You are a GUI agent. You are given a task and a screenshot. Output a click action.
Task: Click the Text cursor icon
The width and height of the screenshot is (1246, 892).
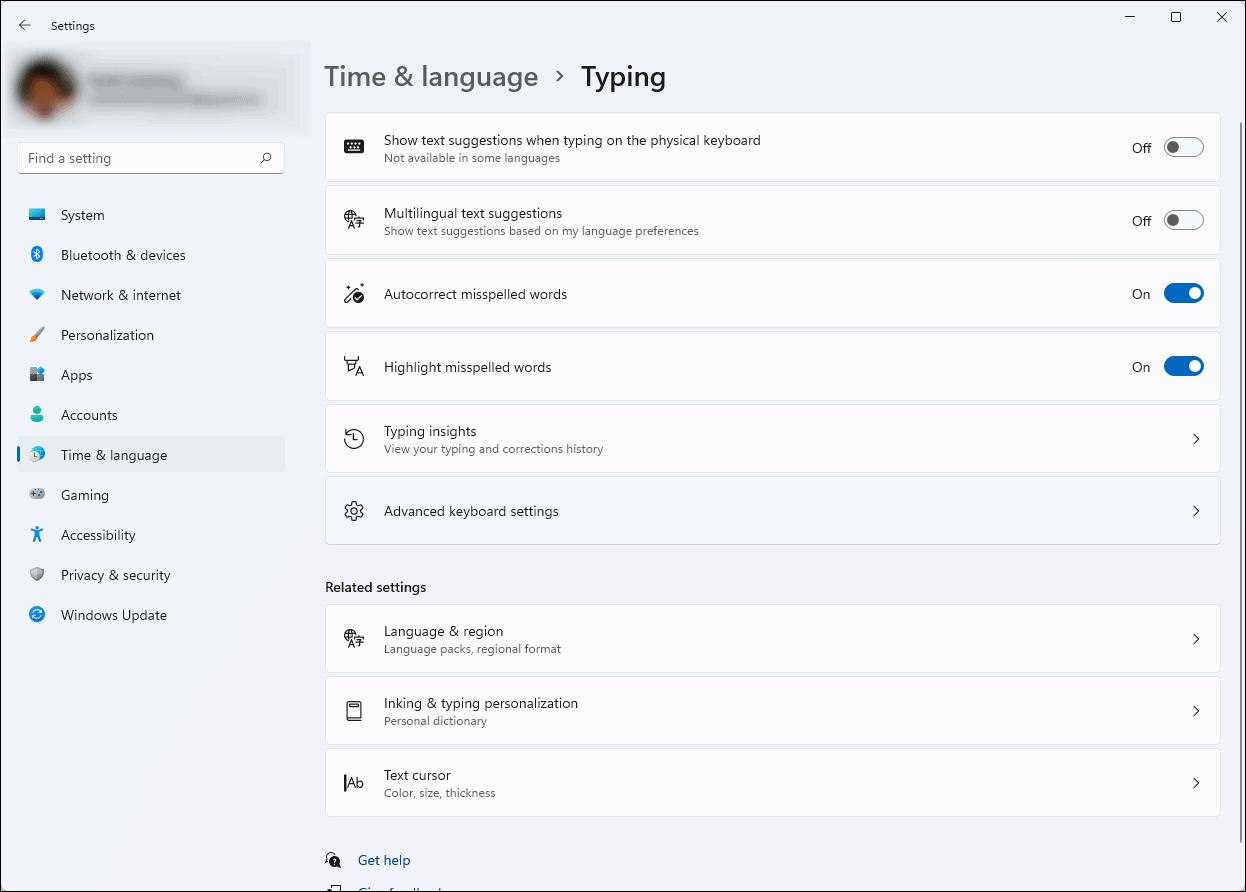[354, 782]
